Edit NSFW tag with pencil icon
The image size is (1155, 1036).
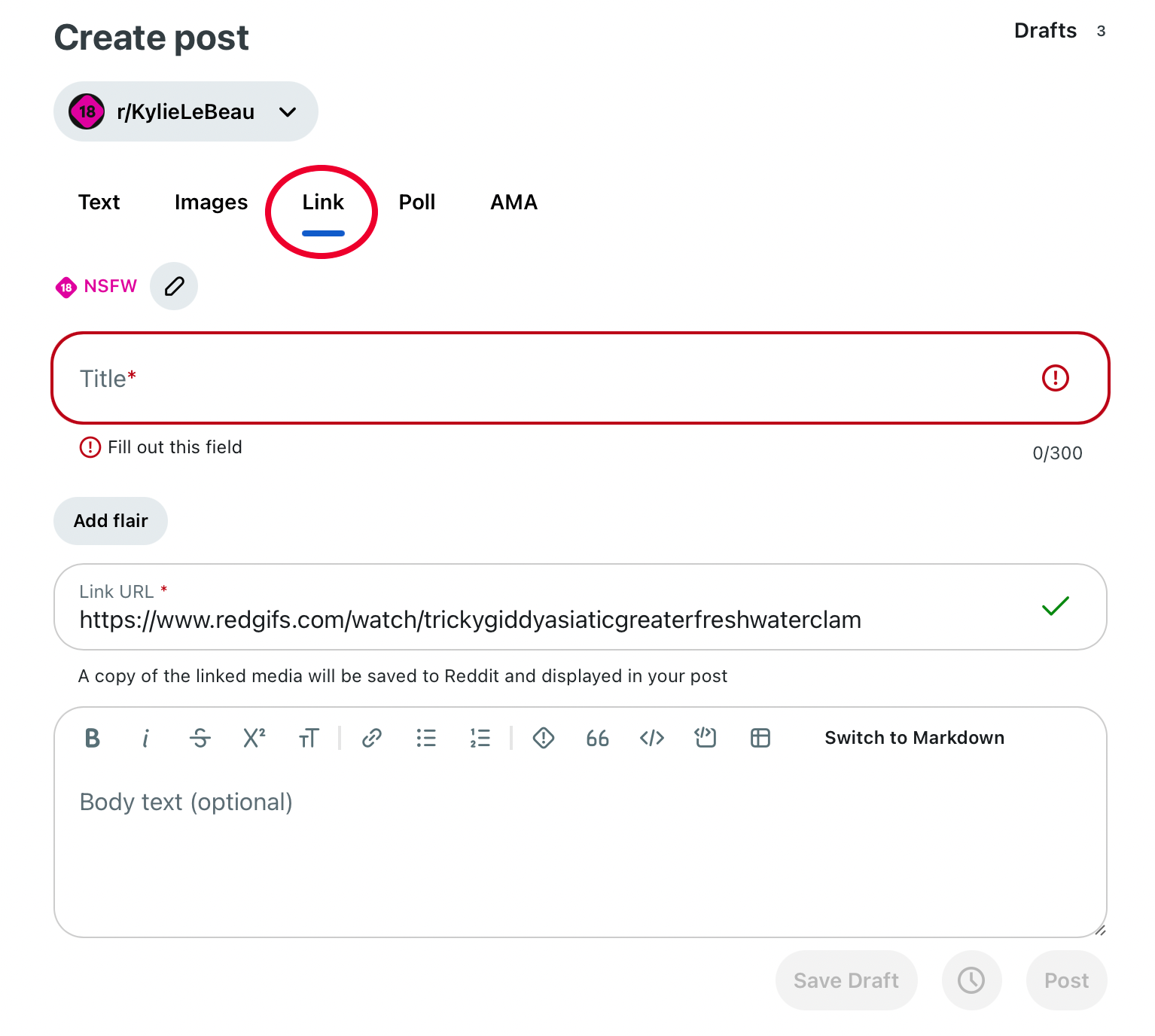(x=174, y=286)
